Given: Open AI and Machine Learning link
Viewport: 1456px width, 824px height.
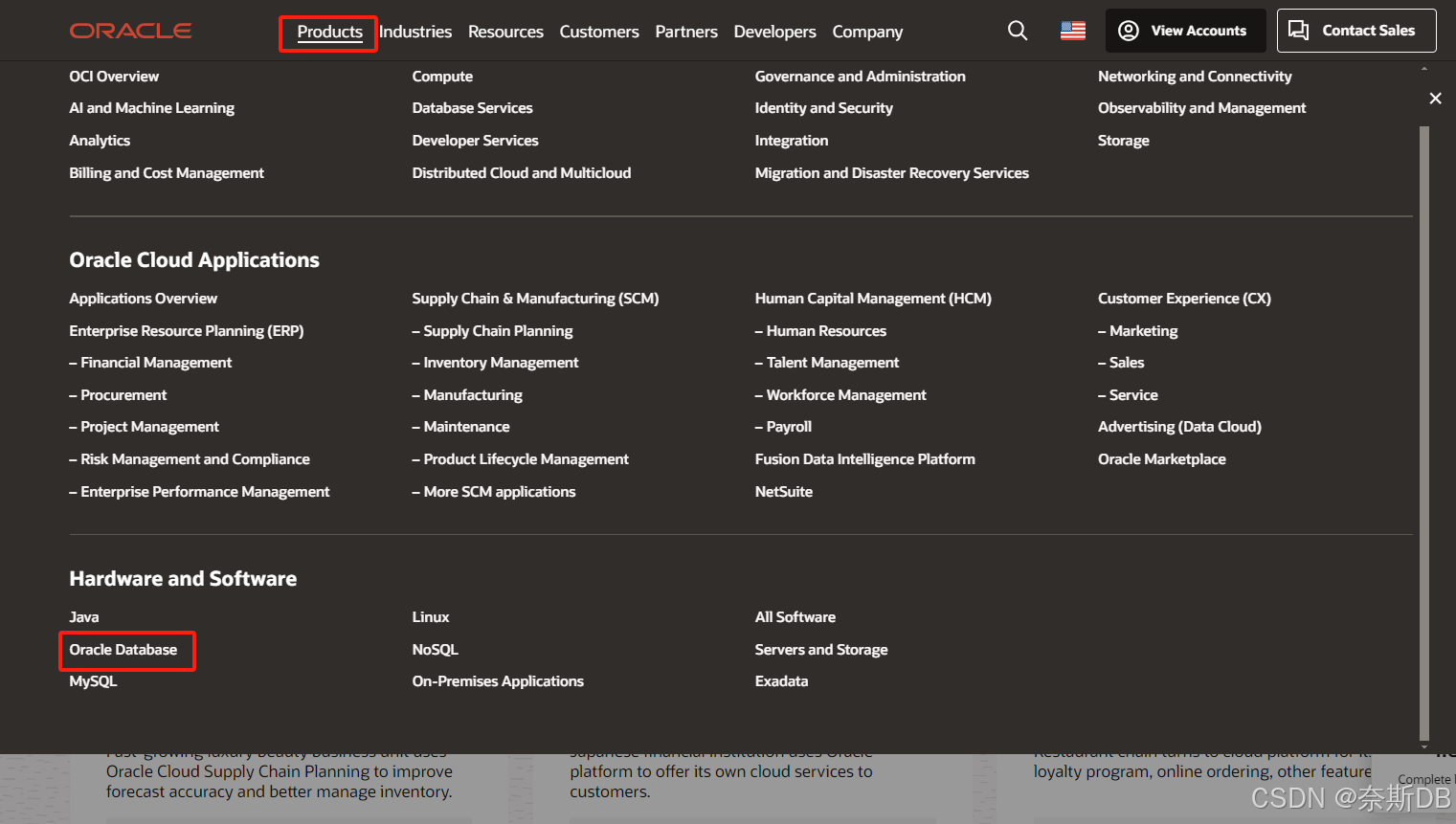Looking at the screenshot, I should 151,108.
